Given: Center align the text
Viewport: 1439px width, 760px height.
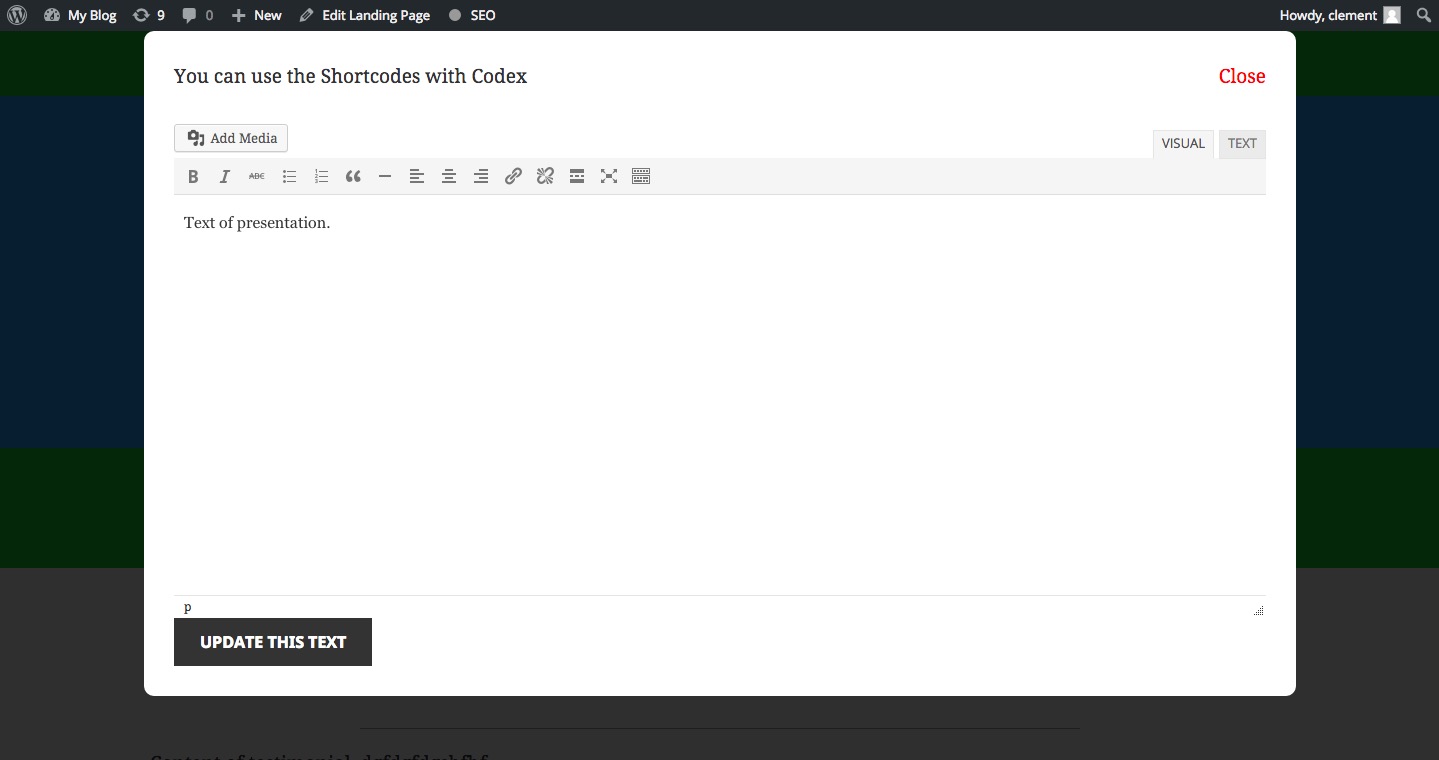Looking at the screenshot, I should 449,176.
